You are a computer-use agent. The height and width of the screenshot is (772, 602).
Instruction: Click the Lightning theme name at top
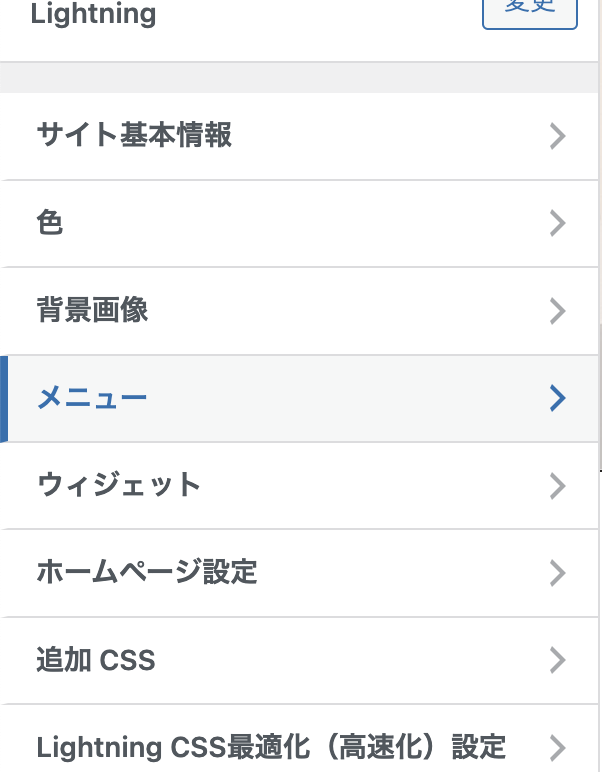93,14
